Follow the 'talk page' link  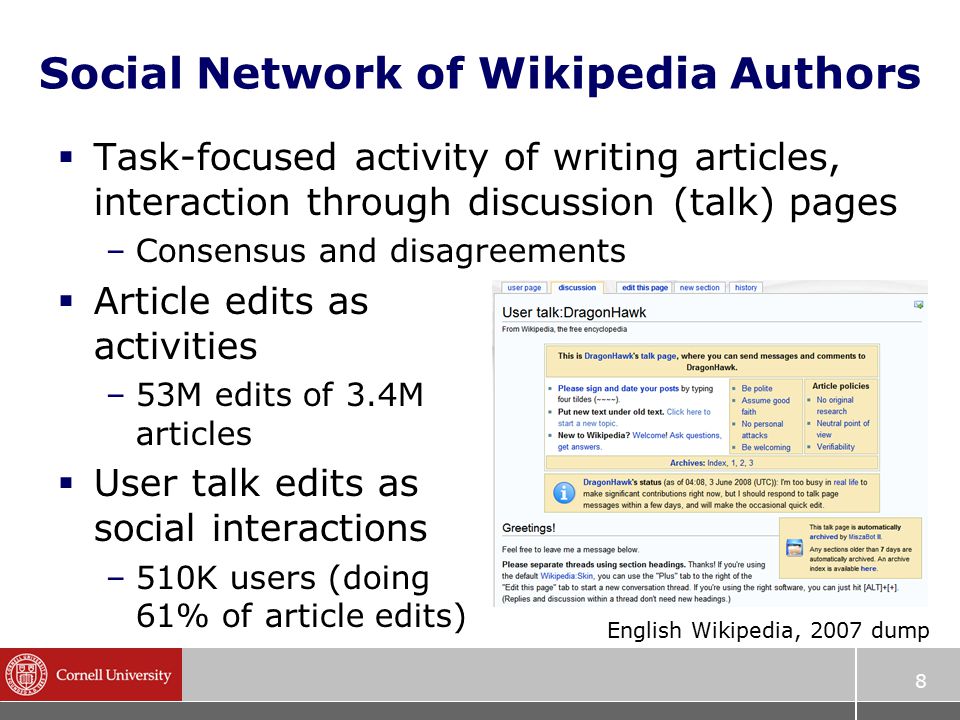658,356
